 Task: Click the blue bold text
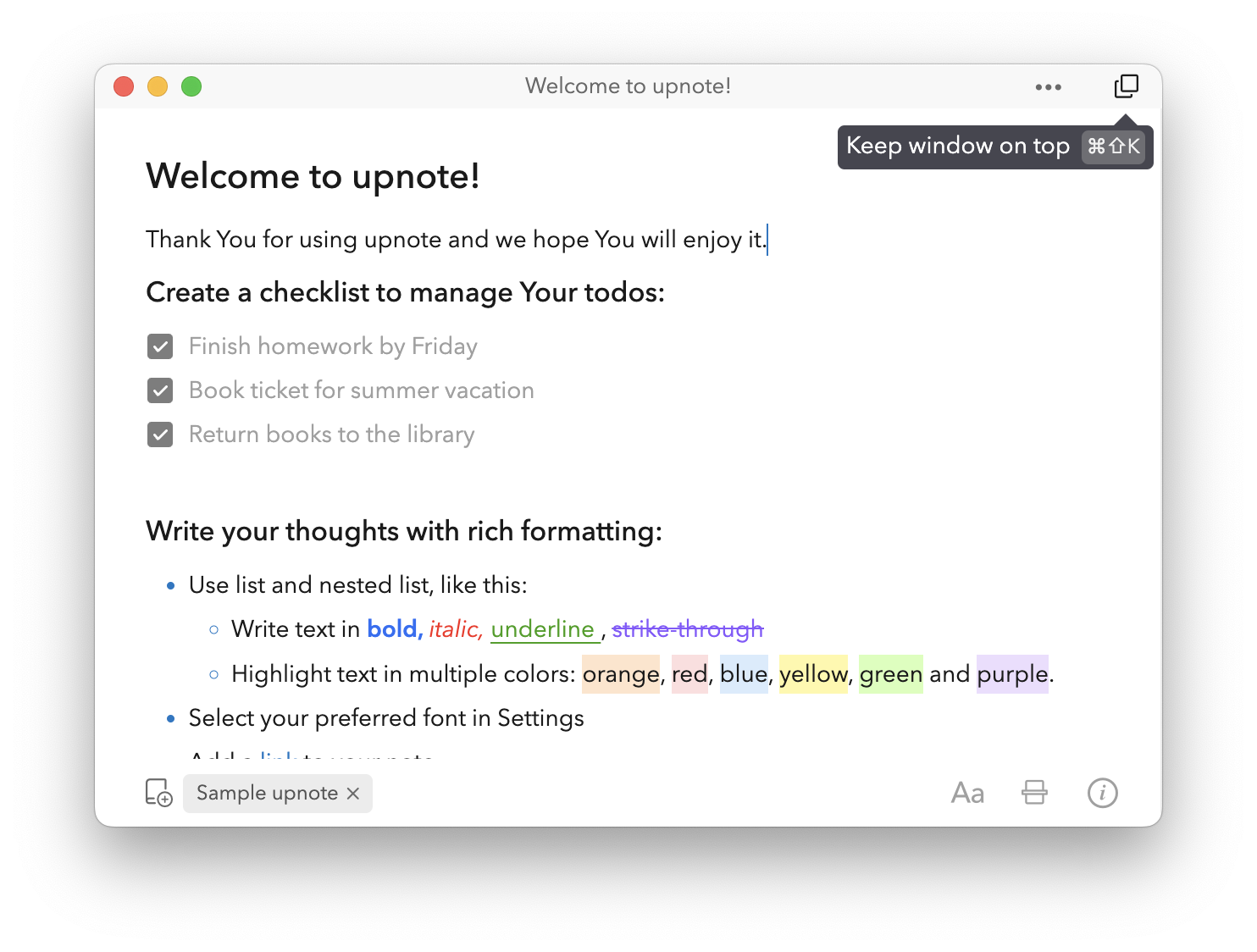pos(394,629)
